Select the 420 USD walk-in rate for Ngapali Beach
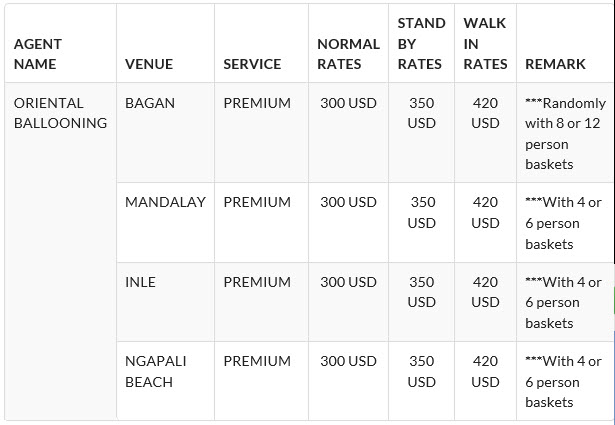The width and height of the screenshot is (615, 425). [x=485, y=371]
